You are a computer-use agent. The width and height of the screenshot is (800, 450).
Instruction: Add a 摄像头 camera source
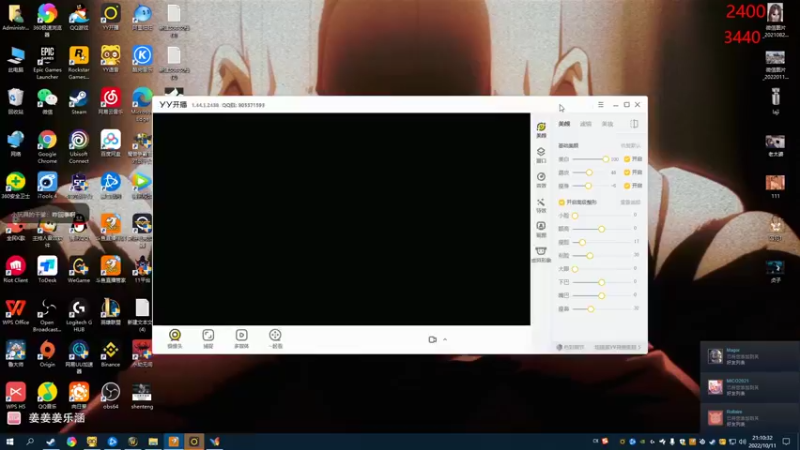[174, 339]
